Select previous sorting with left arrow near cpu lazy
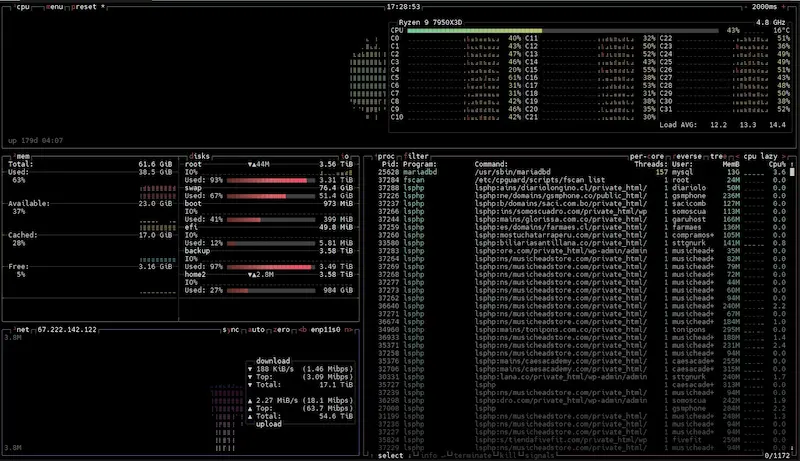Image resolution: width=800 pixels, height=461 pixels. [737, 156]
